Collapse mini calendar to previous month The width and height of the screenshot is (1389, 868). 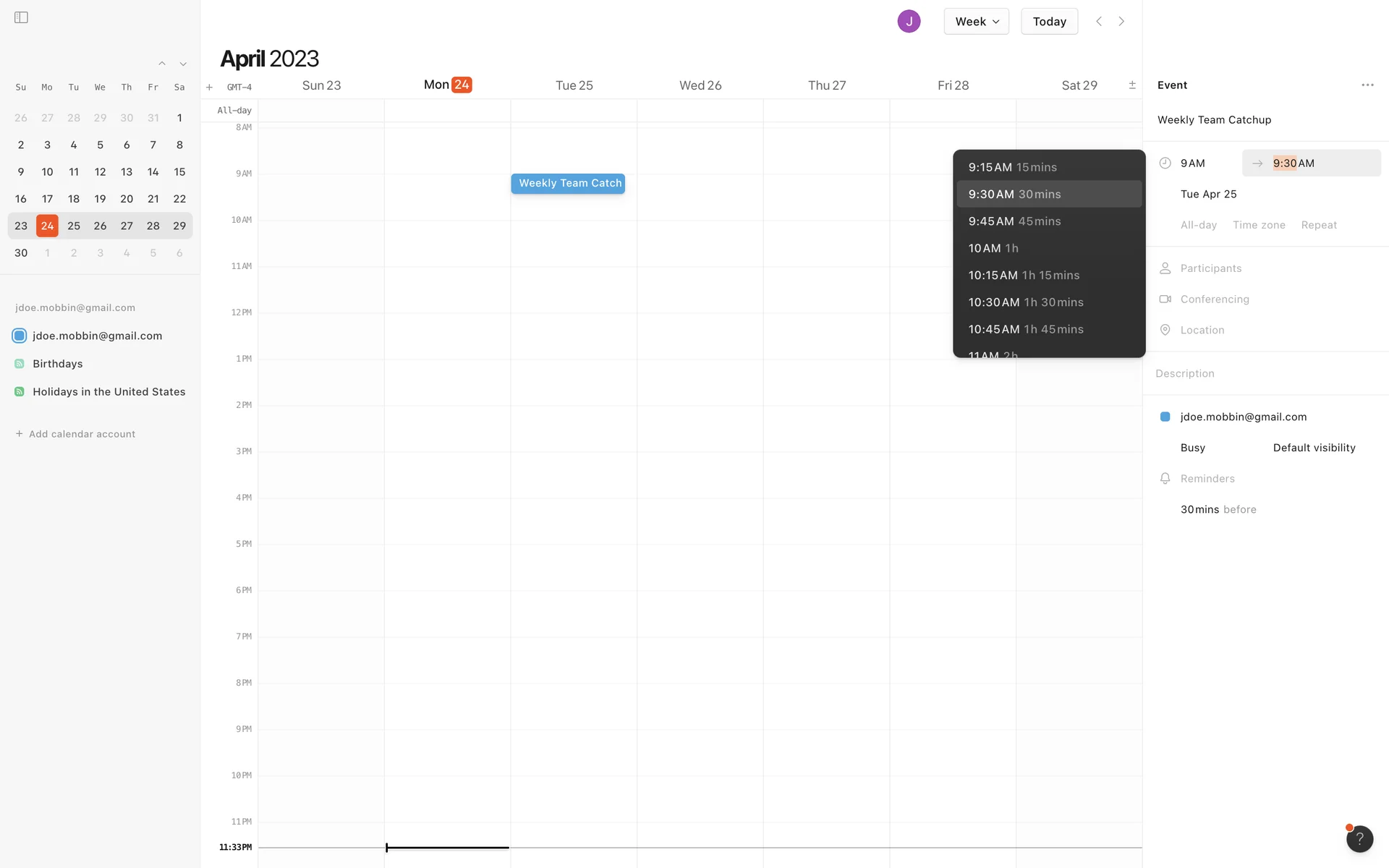click(x=162, y=64)
